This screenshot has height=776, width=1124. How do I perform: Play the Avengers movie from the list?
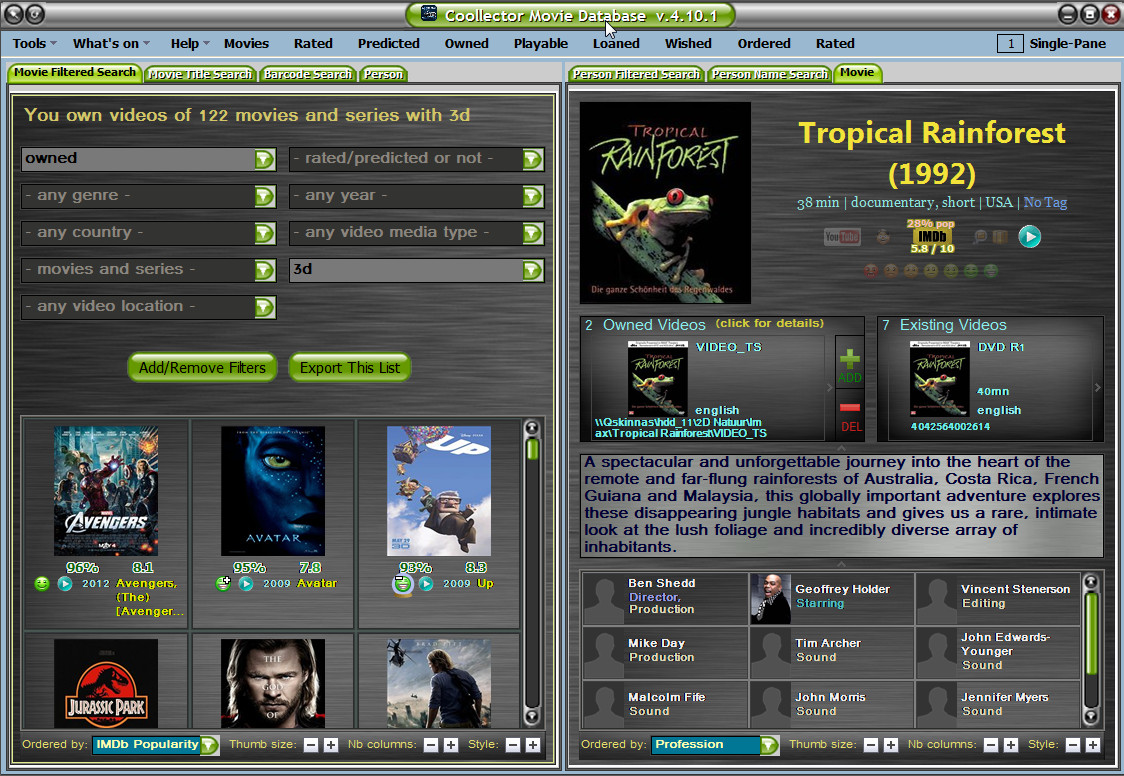click(65, 584)
